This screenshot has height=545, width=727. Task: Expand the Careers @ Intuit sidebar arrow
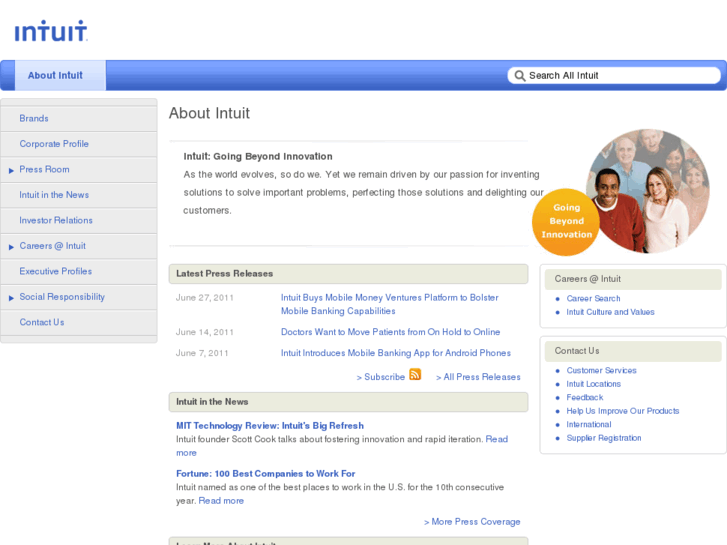pyautogui.click(x=11, y=246)
